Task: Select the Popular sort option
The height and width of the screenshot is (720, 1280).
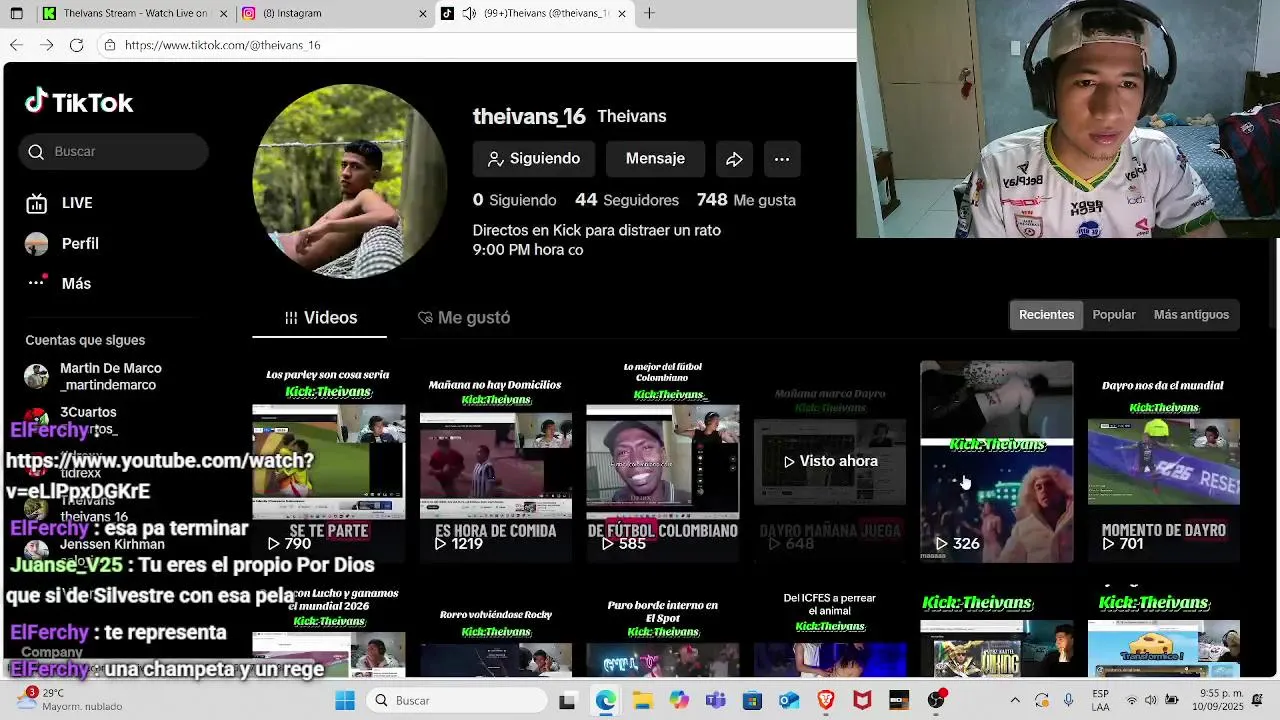Action: (1114, 315)
